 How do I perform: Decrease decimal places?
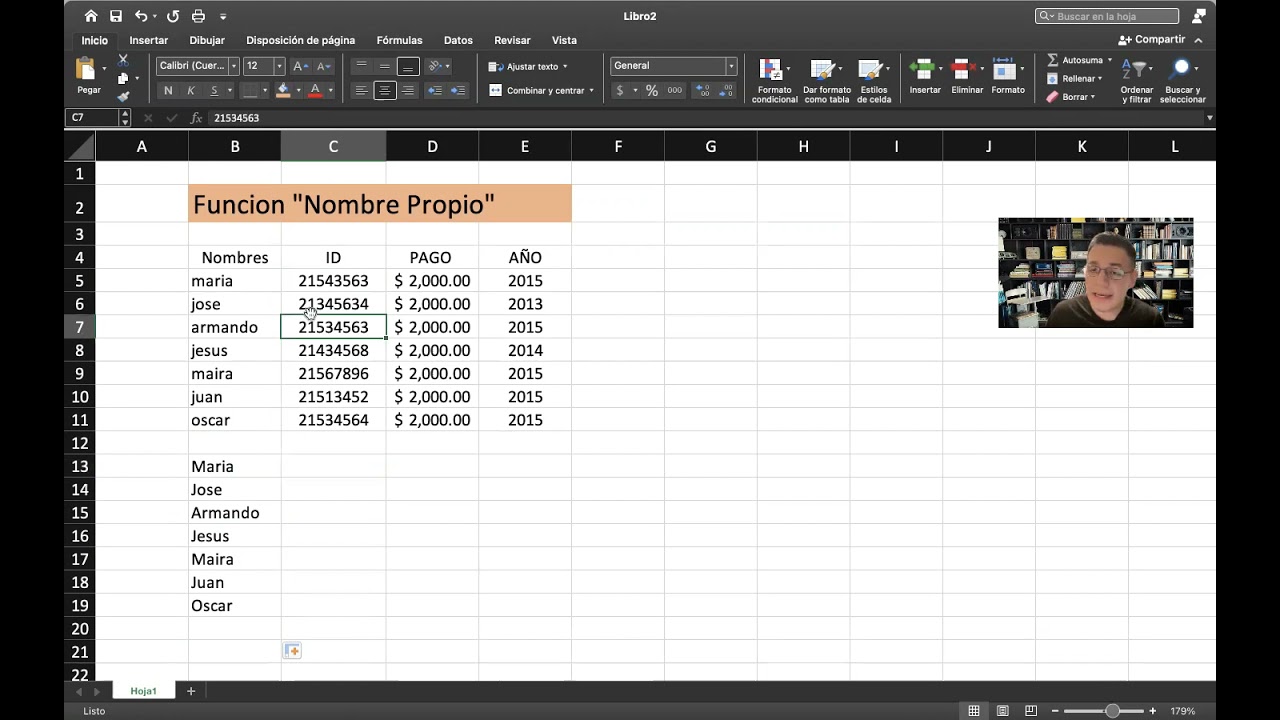(727, 90)
